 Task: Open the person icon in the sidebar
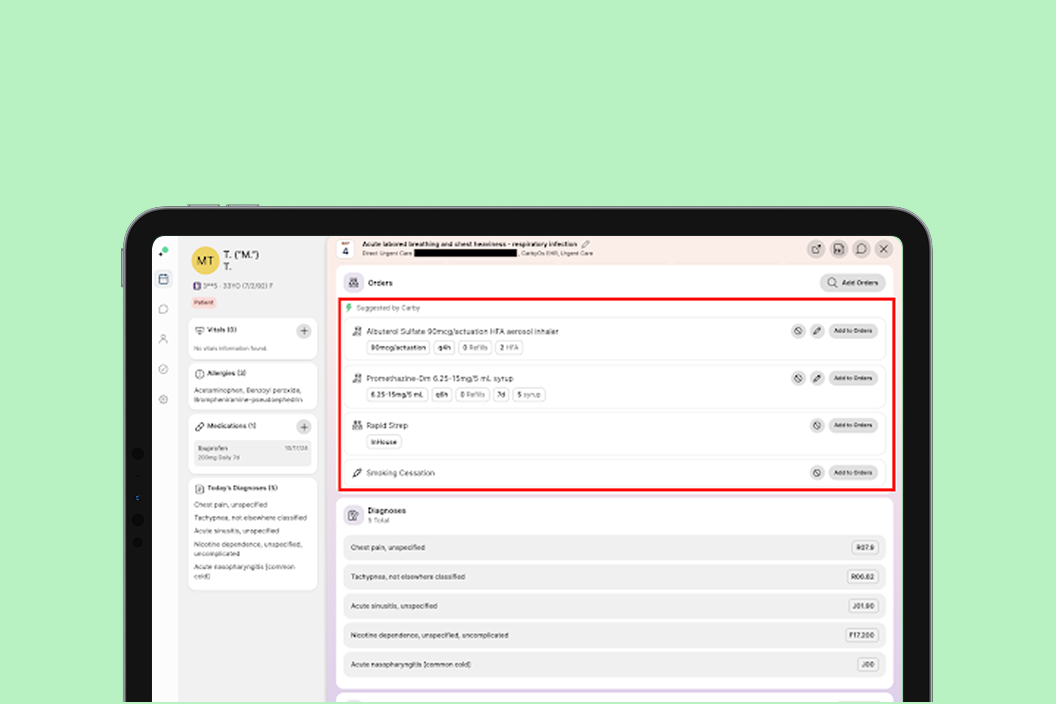[164, 339]
